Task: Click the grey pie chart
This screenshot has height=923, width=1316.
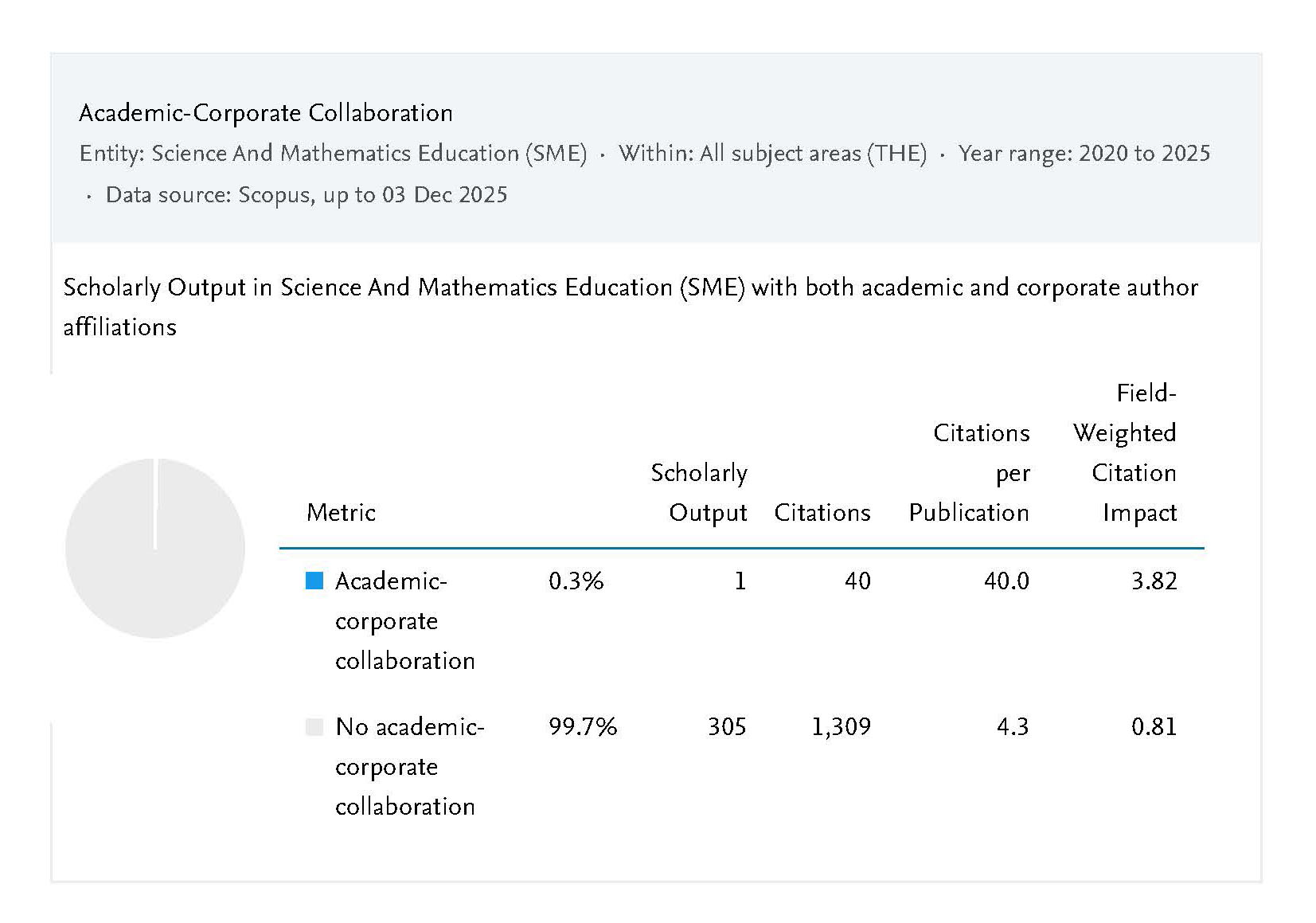Action: pos(155,548)
